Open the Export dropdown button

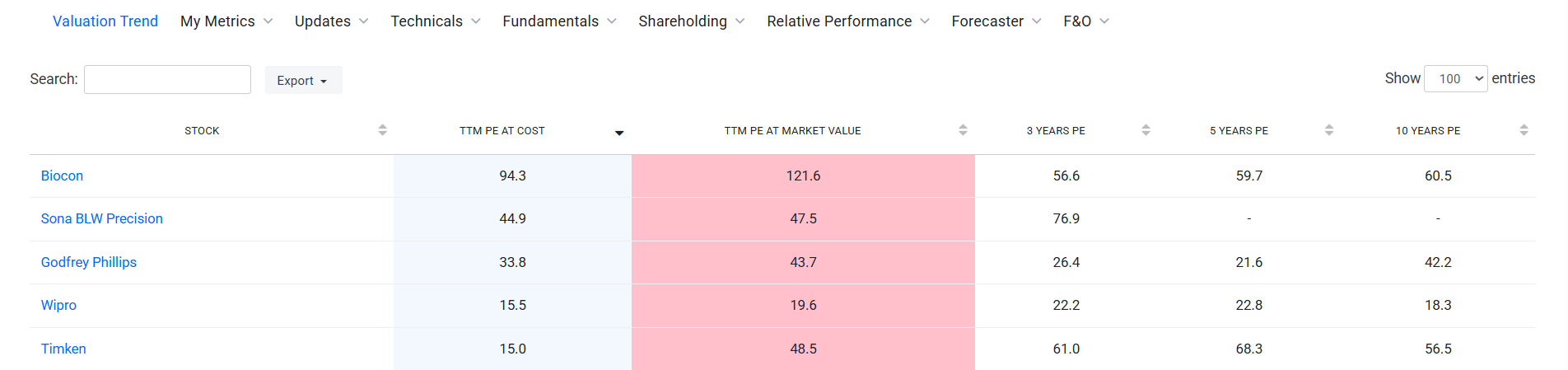click(x=303, y=80)
